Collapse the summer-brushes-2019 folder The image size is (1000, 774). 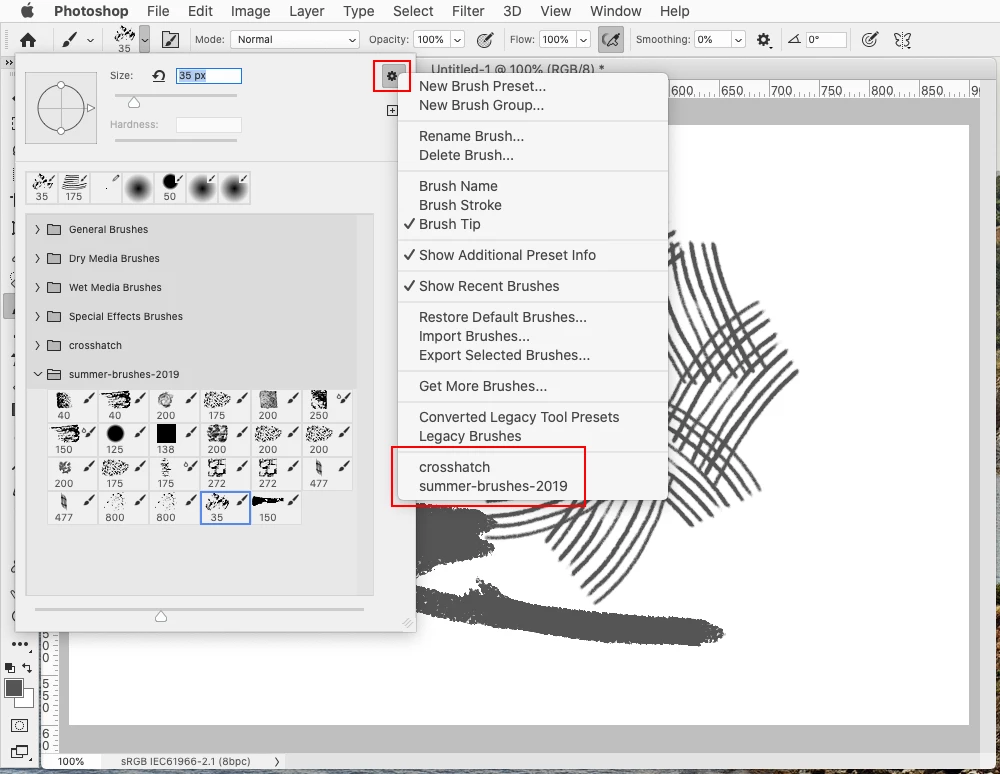pos(37,374)
